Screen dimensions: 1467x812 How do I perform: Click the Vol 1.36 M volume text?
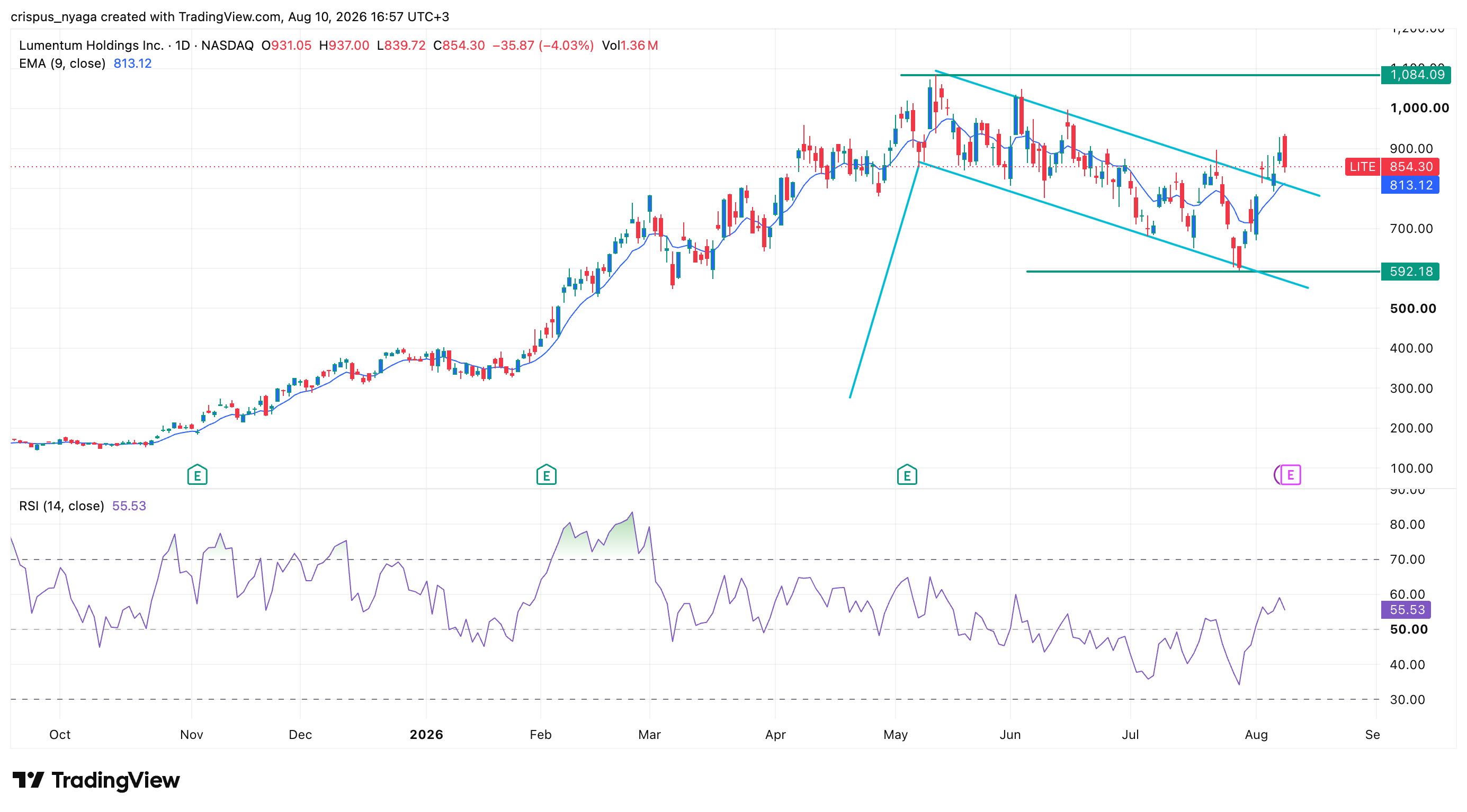click(x=630, y=46)
